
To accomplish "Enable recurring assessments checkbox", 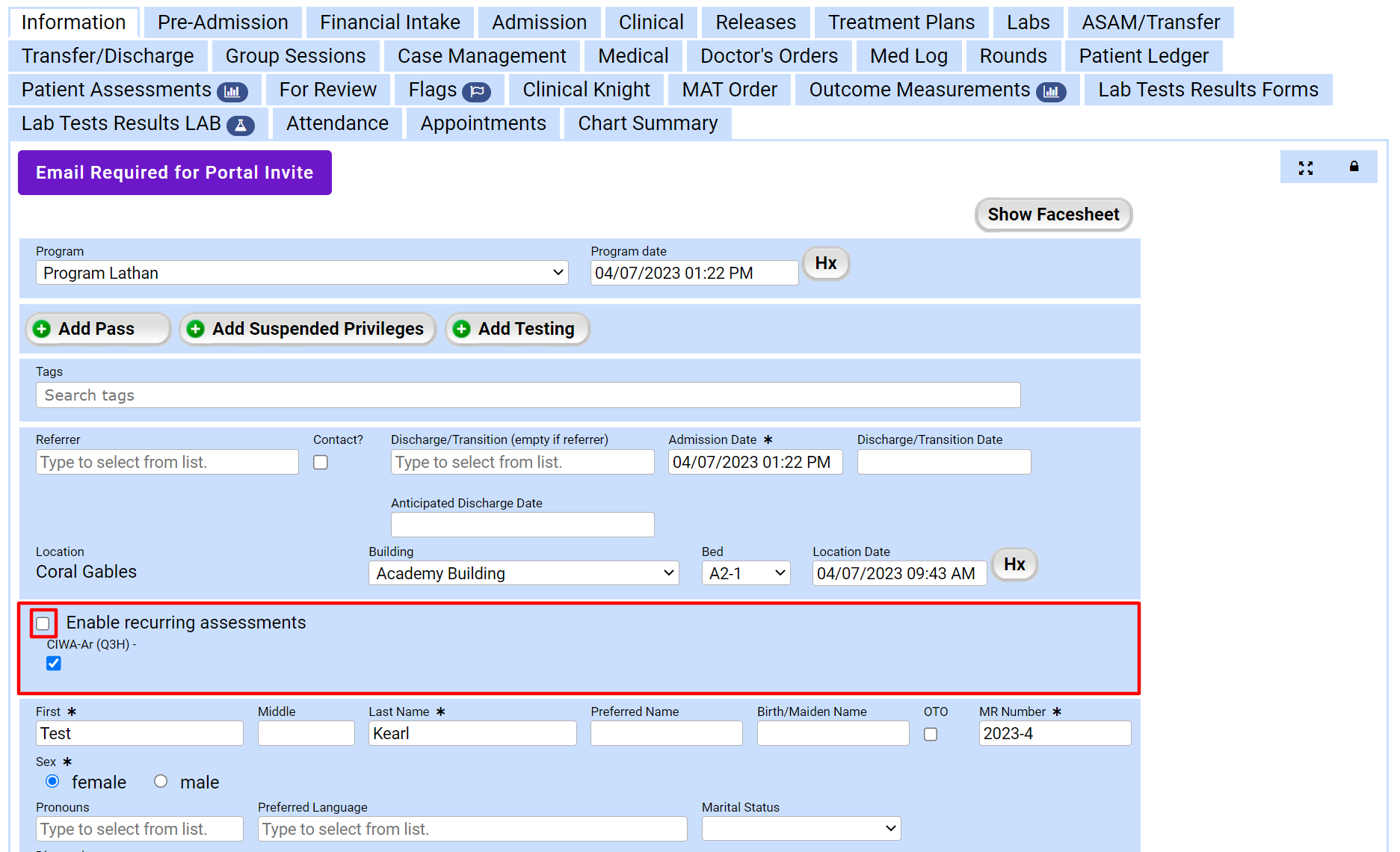I will click(x=43, y=623).
